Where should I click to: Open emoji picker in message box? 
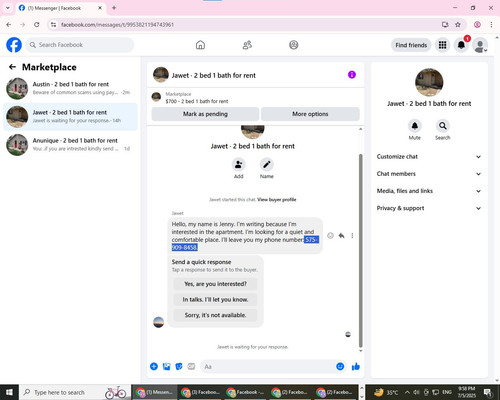[340, 367]
